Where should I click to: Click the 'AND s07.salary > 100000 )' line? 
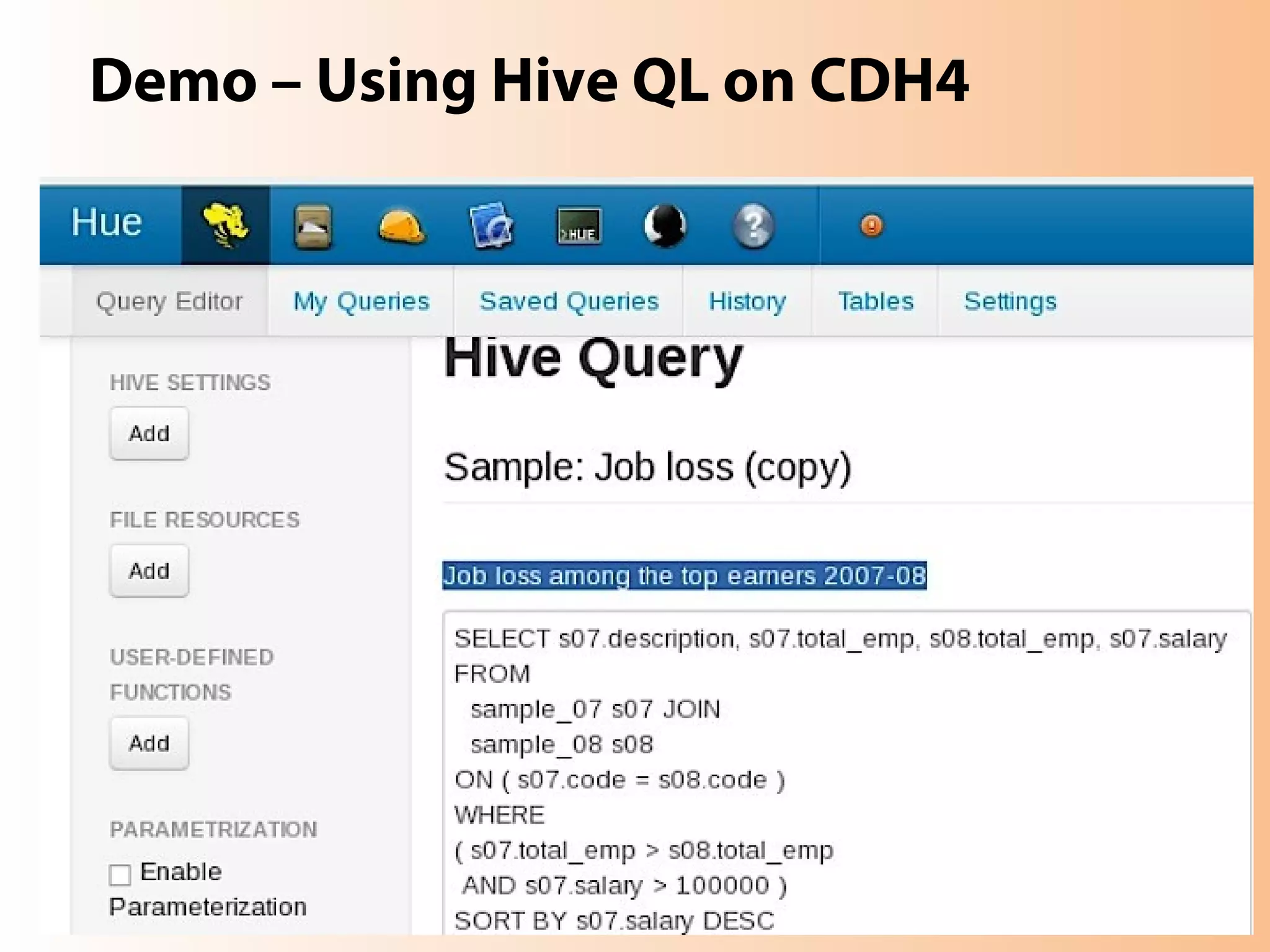(625, 886)
